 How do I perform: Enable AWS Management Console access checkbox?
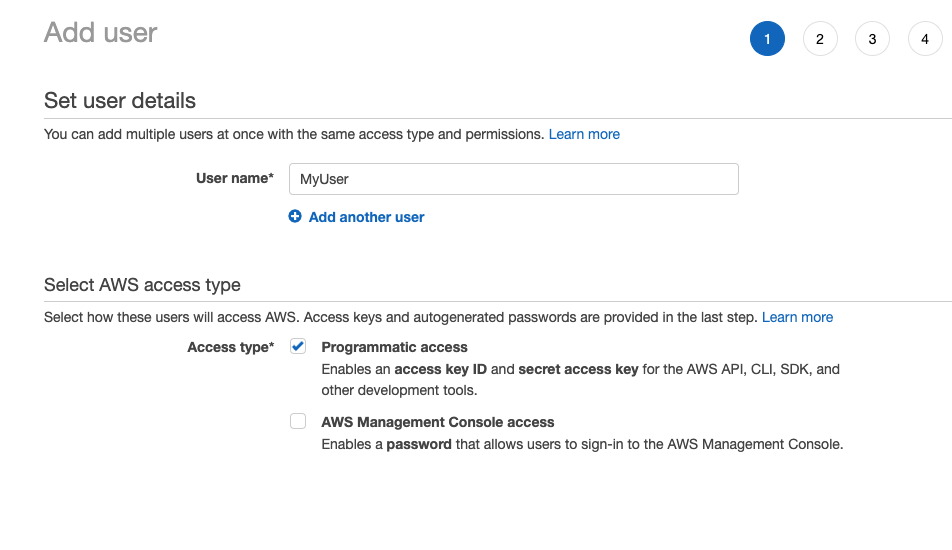[x=298, y=421]
